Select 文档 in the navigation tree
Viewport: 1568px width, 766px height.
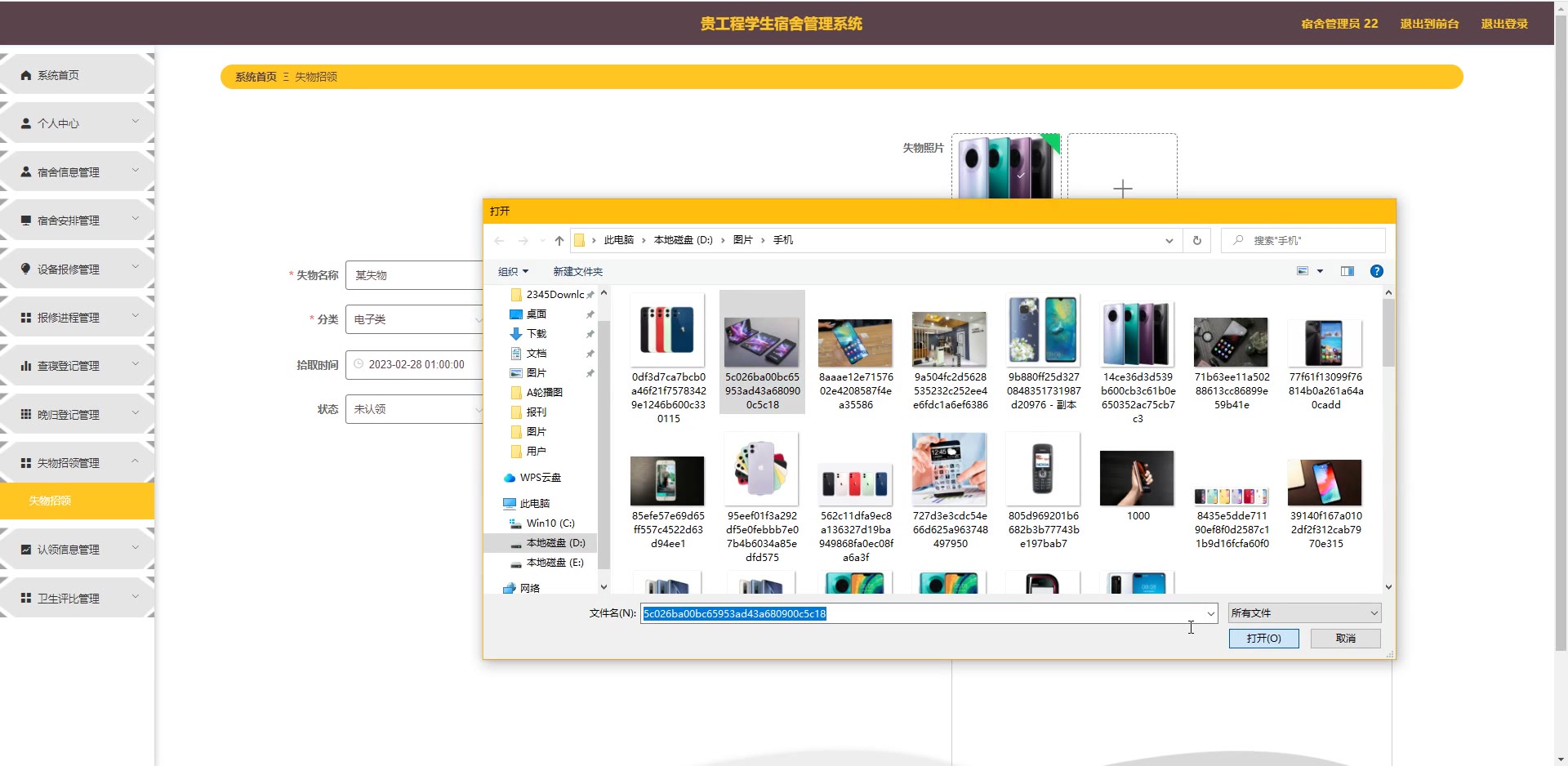tap(536, 353)
